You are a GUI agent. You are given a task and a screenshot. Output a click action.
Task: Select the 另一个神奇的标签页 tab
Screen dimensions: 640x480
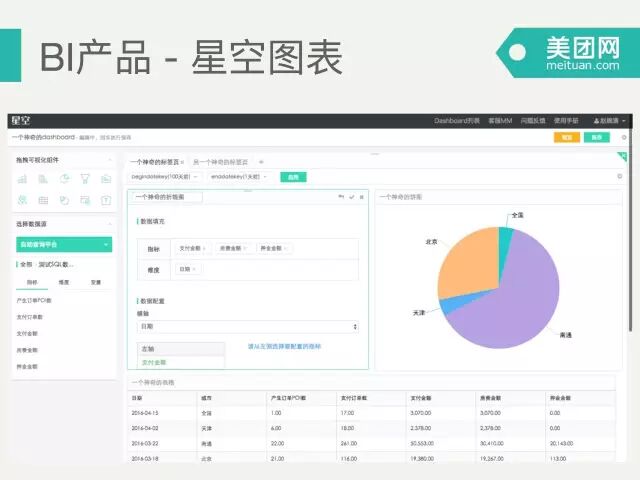pos(220,162)
